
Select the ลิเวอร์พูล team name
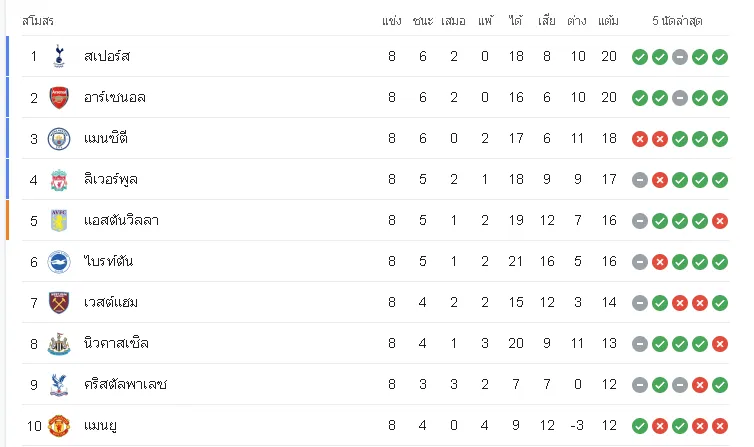tap(111, 180)
